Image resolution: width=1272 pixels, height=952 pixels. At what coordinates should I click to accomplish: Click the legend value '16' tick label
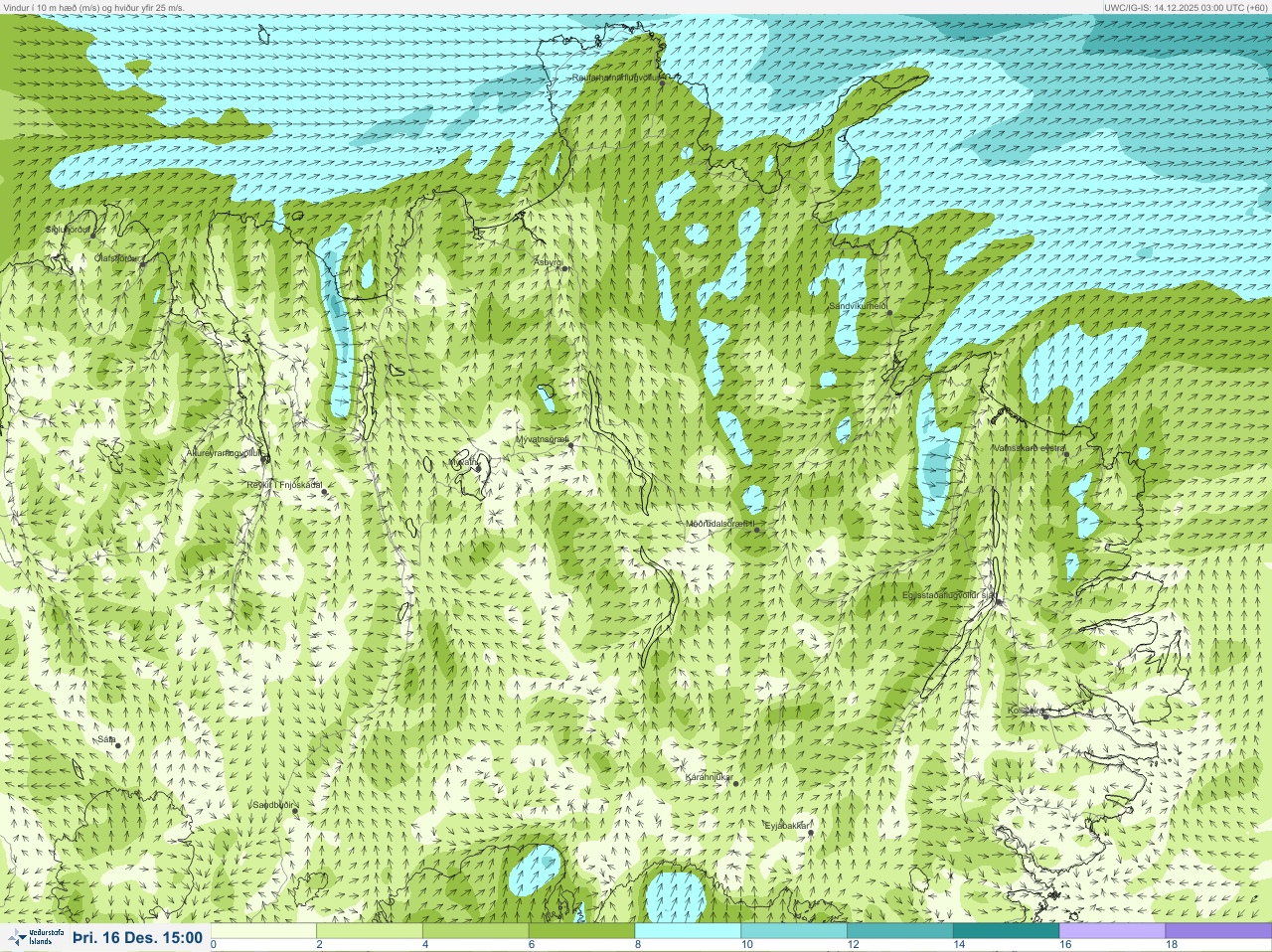coord(1064,945)
